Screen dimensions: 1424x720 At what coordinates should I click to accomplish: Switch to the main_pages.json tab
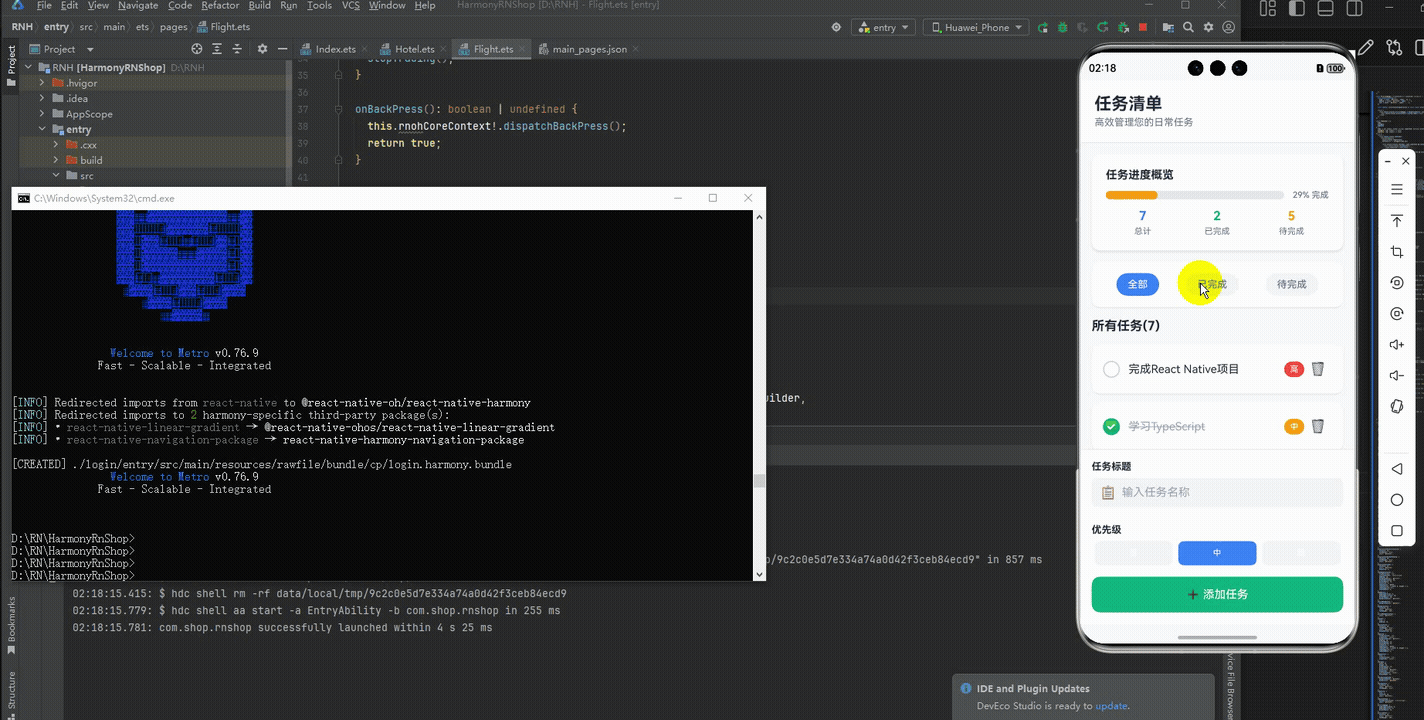[x=590, y=49]
